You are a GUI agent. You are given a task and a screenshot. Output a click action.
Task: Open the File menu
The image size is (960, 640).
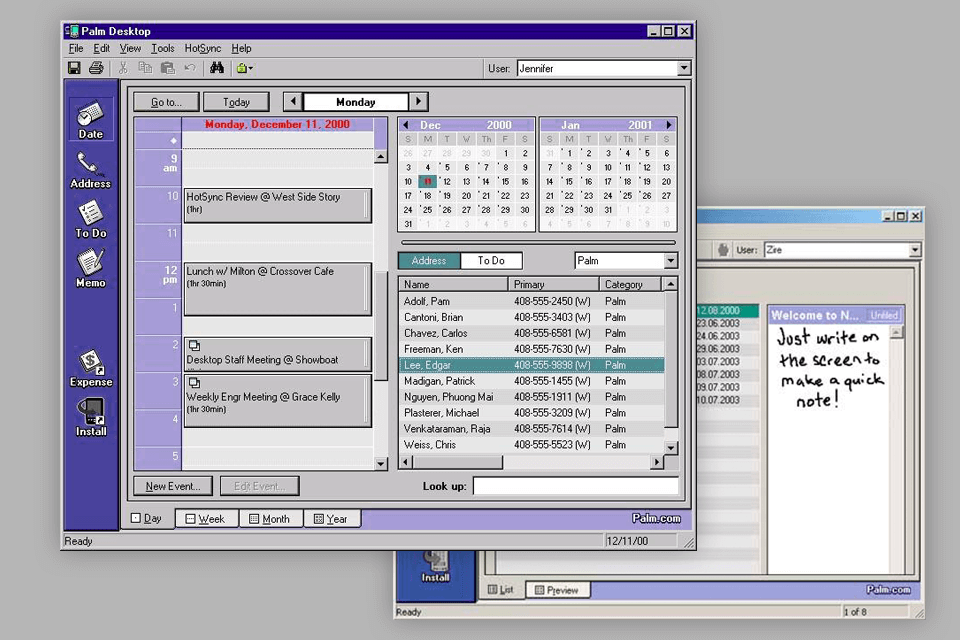tap(76, 48)
